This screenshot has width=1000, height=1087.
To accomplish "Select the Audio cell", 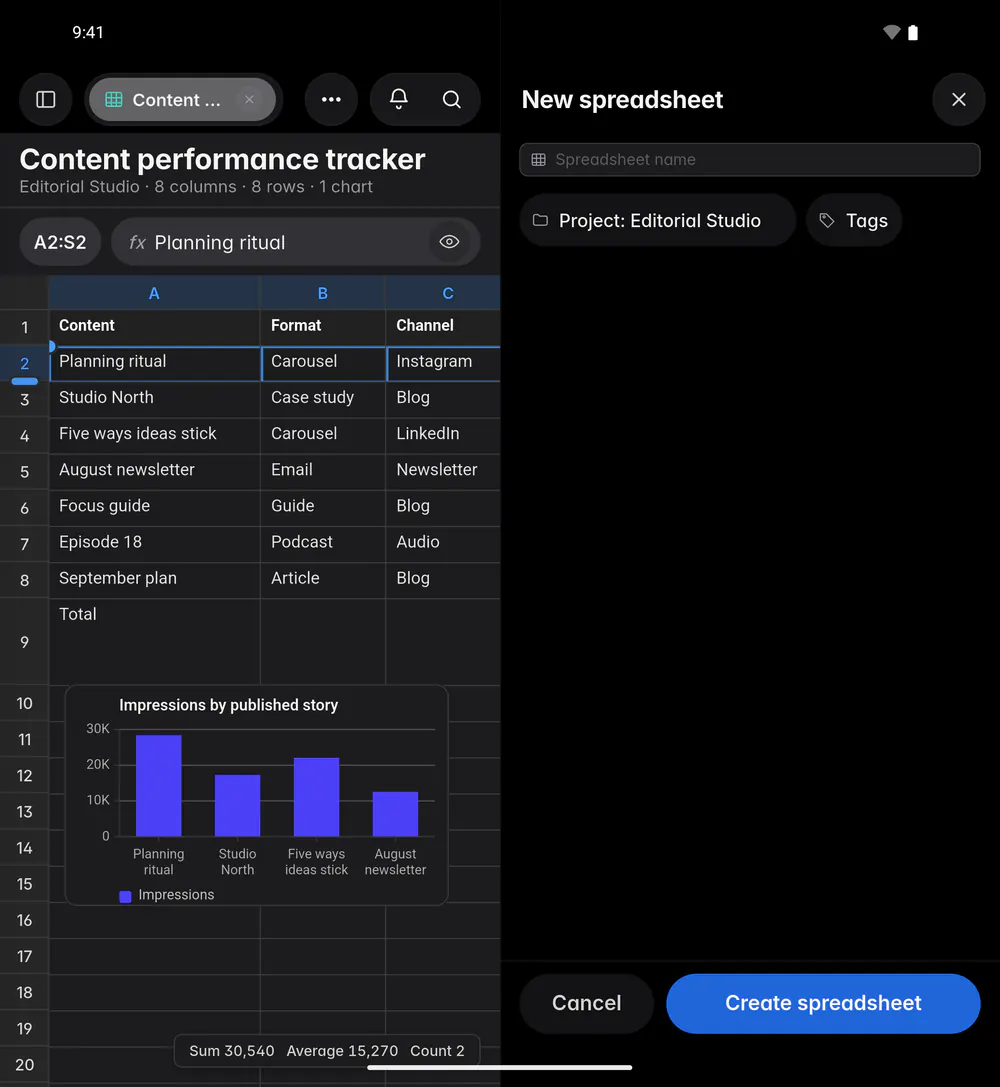I will (x=444, y=542).
